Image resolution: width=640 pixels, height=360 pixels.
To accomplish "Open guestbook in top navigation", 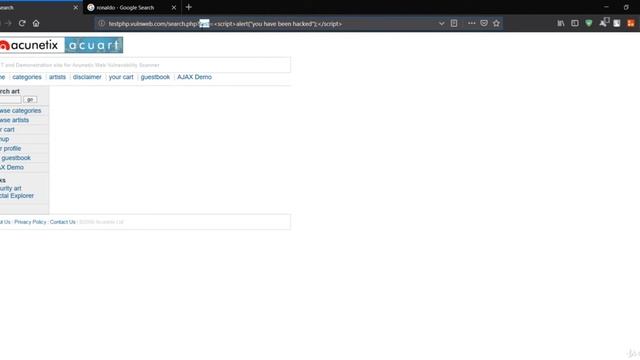I will [155, 77].
